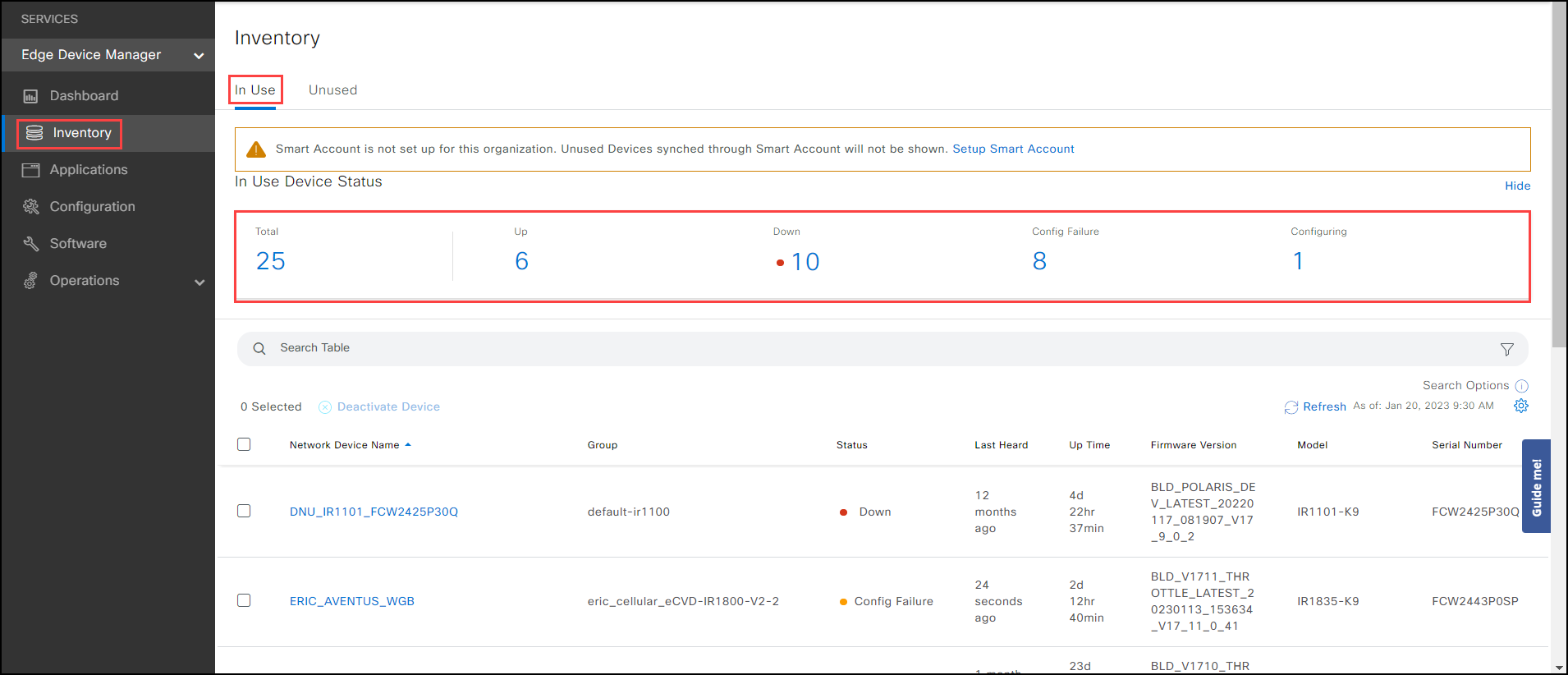Open the DNU_IR1101_FCW2425P30Q device link

click(x=374, y=512)
